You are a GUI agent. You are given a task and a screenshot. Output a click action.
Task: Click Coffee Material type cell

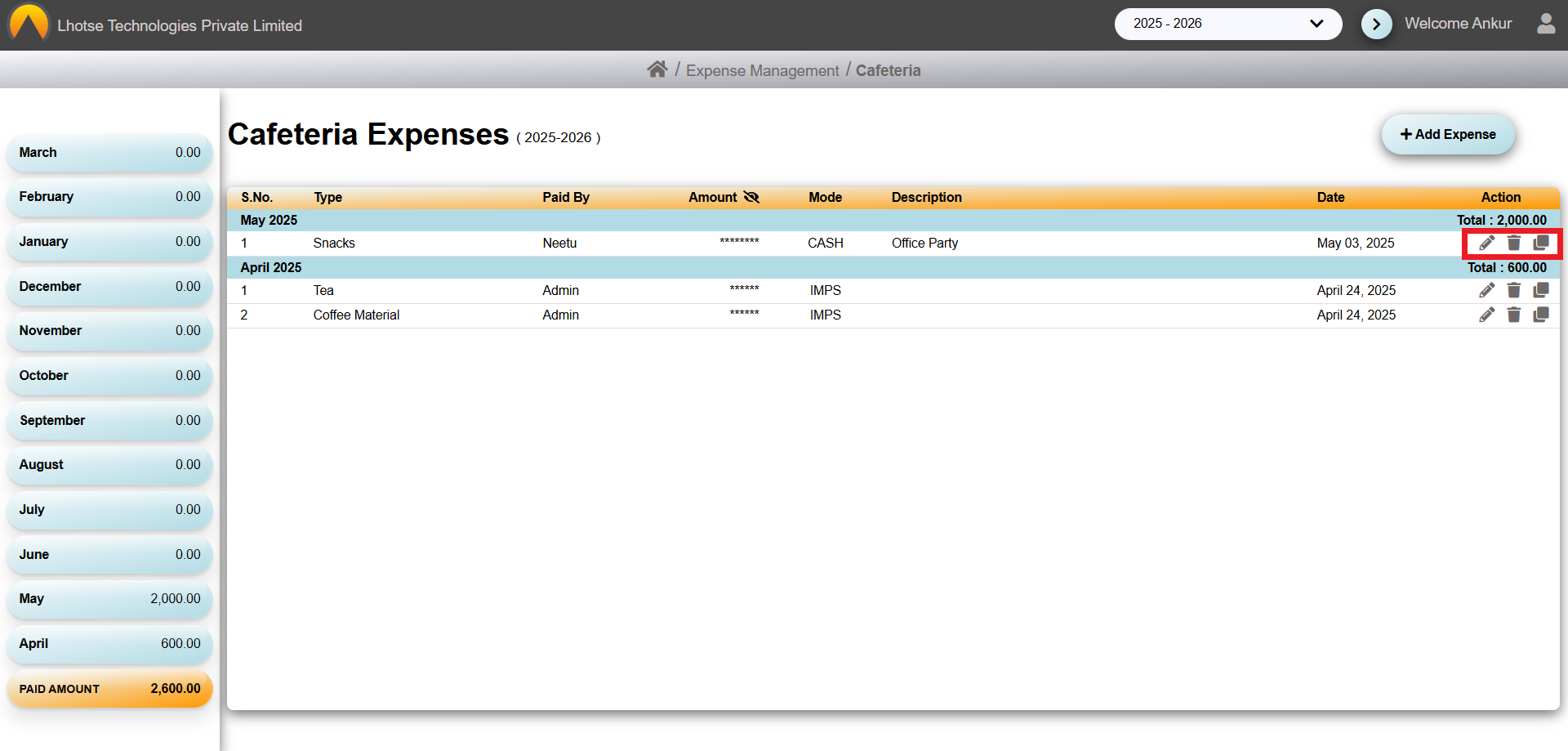pyautogui.click(x=356, y=315)
